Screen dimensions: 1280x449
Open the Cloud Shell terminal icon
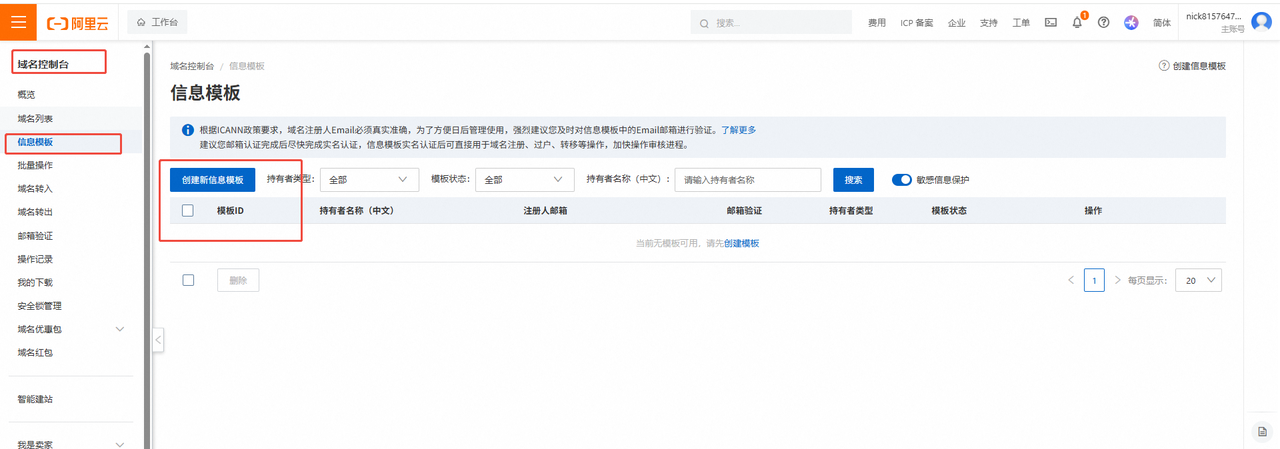1051,22
